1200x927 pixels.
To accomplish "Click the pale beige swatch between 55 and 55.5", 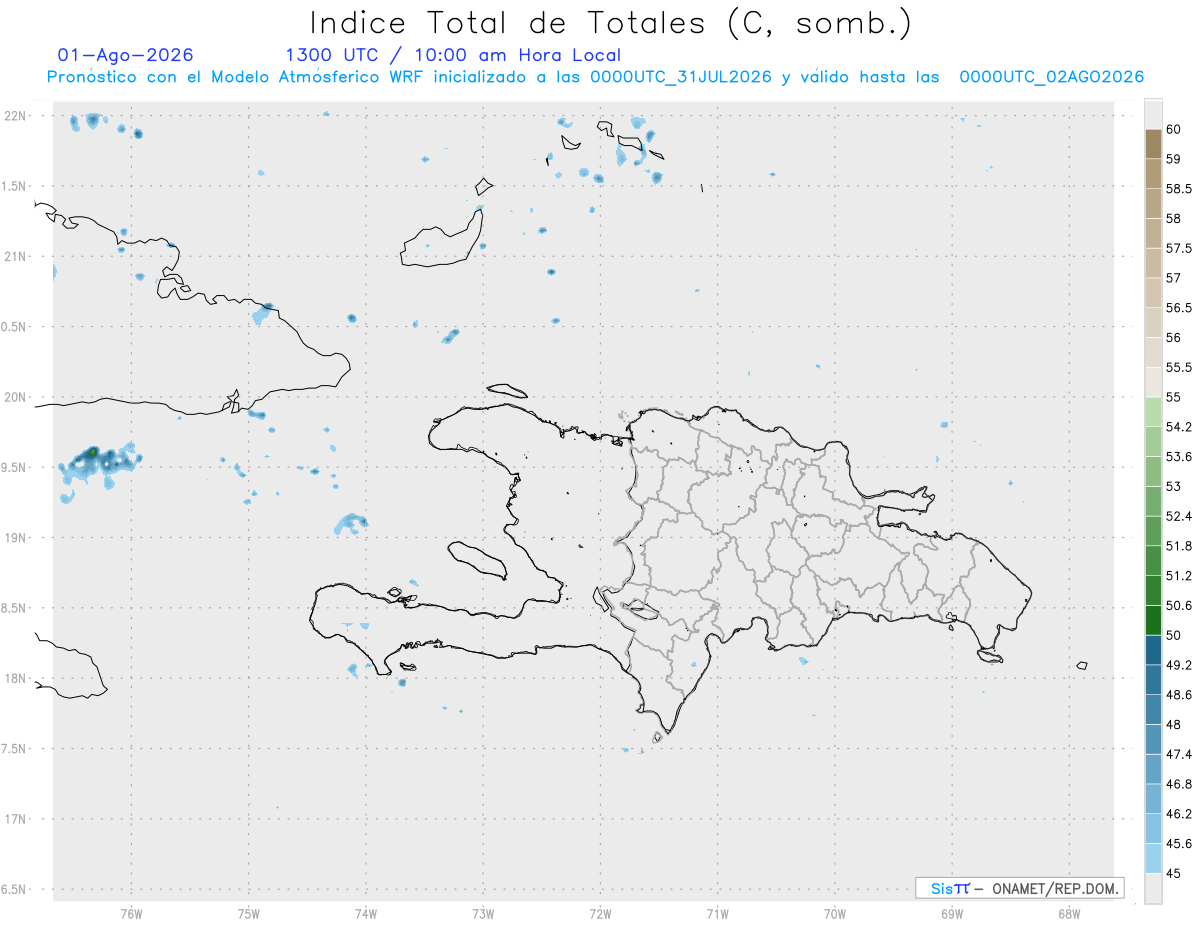I will (x=1153, y=382).
